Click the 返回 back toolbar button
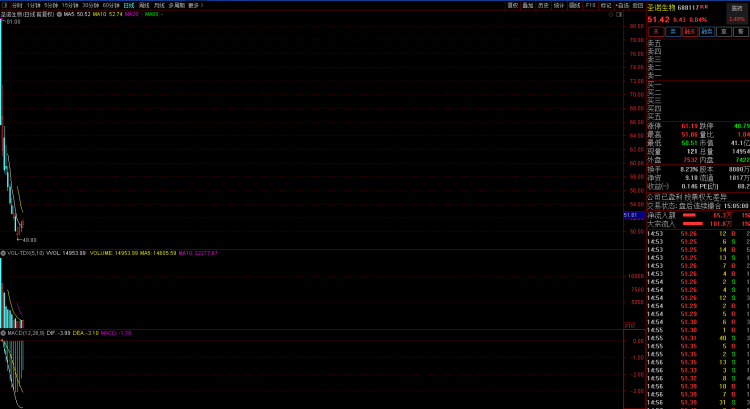This screenshot has width=750, height=409. click(638, 5)
